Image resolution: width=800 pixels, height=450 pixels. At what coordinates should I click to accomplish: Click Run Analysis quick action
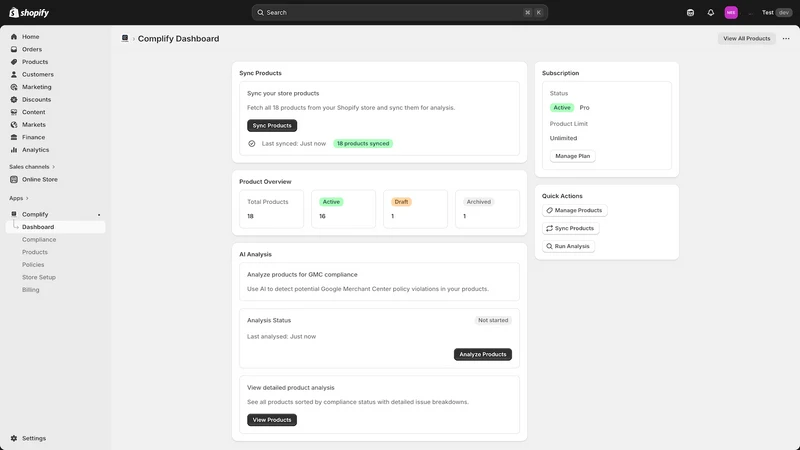(x=568, y=246)
